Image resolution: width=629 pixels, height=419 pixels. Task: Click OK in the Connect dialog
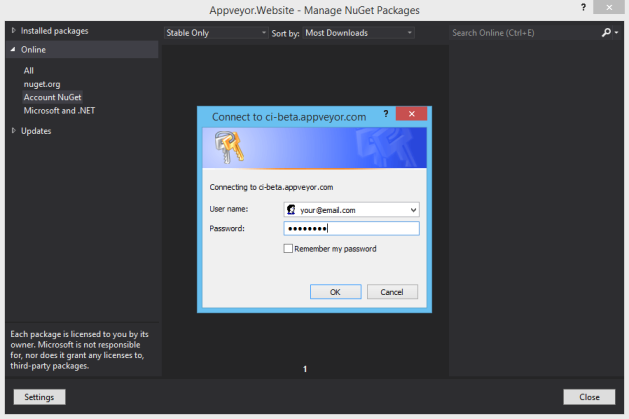(335, 292)
